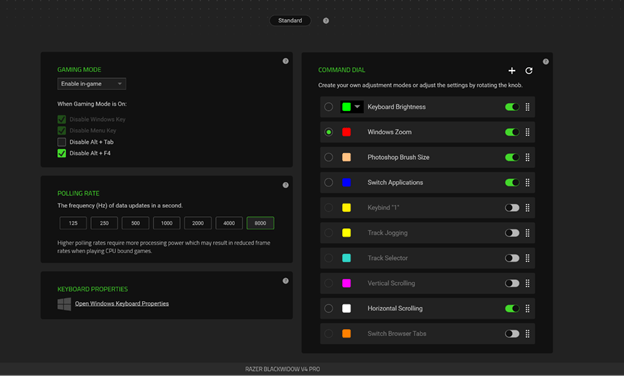Set polling rate to 4000
624x382 pixels.
[x=229, y=223]
